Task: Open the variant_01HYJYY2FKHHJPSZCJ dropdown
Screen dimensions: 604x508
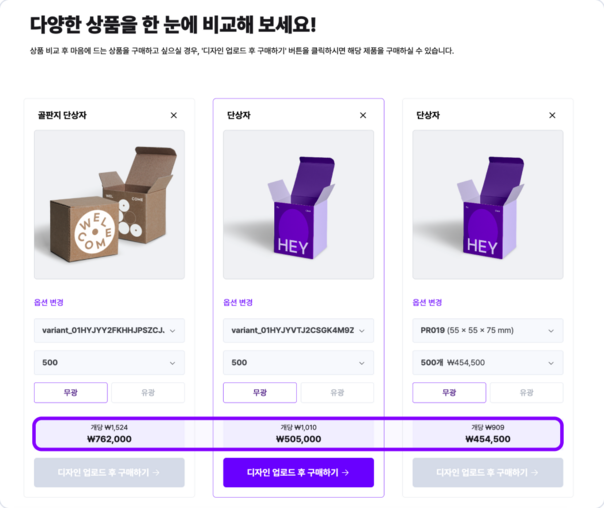Action: [x=109, y=330]
